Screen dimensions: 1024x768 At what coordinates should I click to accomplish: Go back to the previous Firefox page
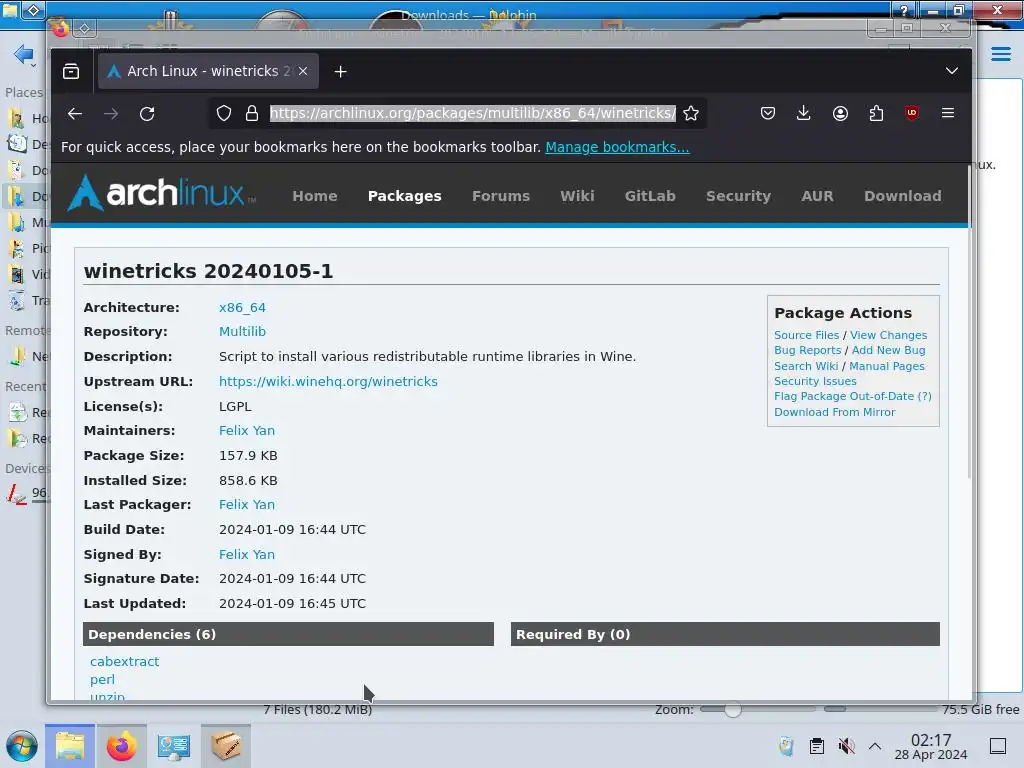coord(75,114)
